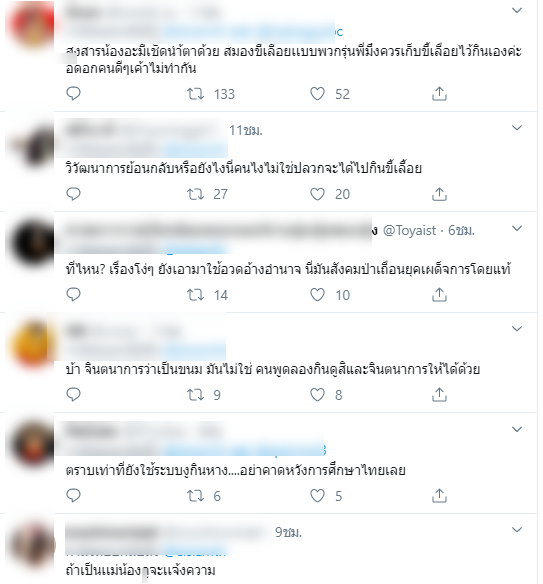The width and height of the screenshot is (543, 584).
Task: Like the @Toyaist tweet with 10 likes
Action: 317,295
